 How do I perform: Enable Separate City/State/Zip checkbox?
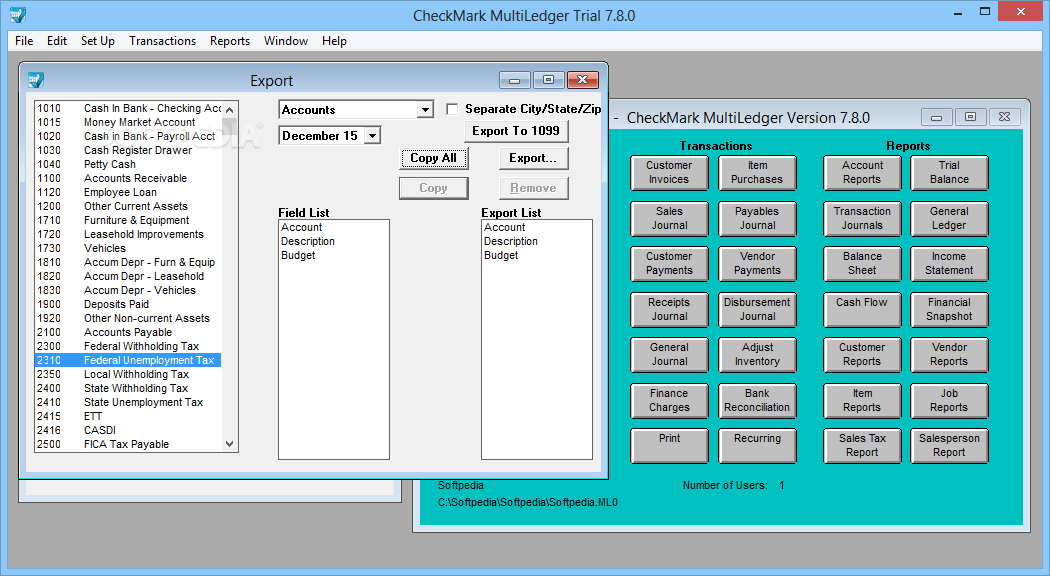point(452,109)
